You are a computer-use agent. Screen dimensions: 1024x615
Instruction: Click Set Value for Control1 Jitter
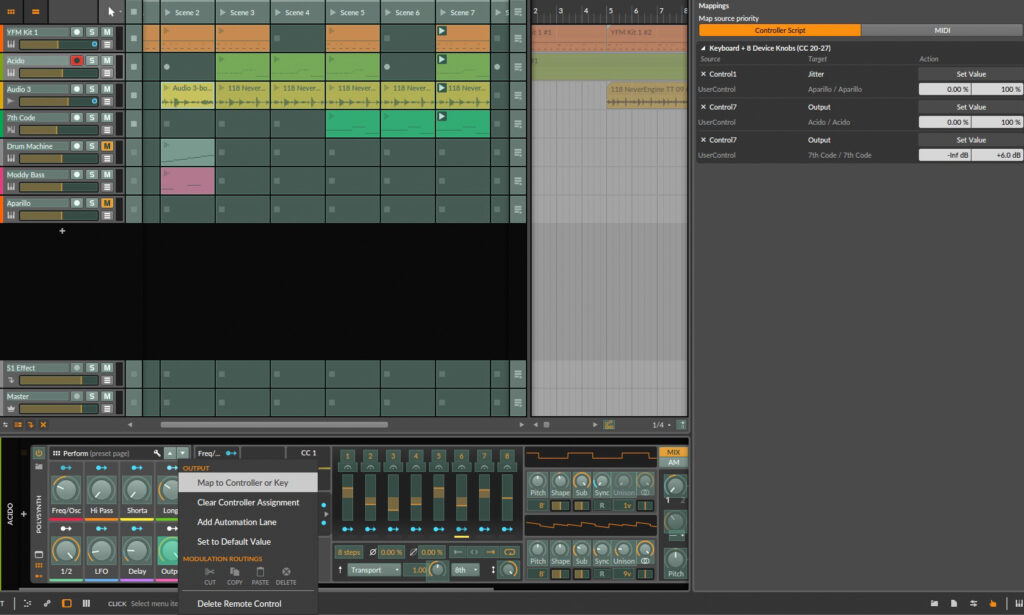[x=970, y=74]
